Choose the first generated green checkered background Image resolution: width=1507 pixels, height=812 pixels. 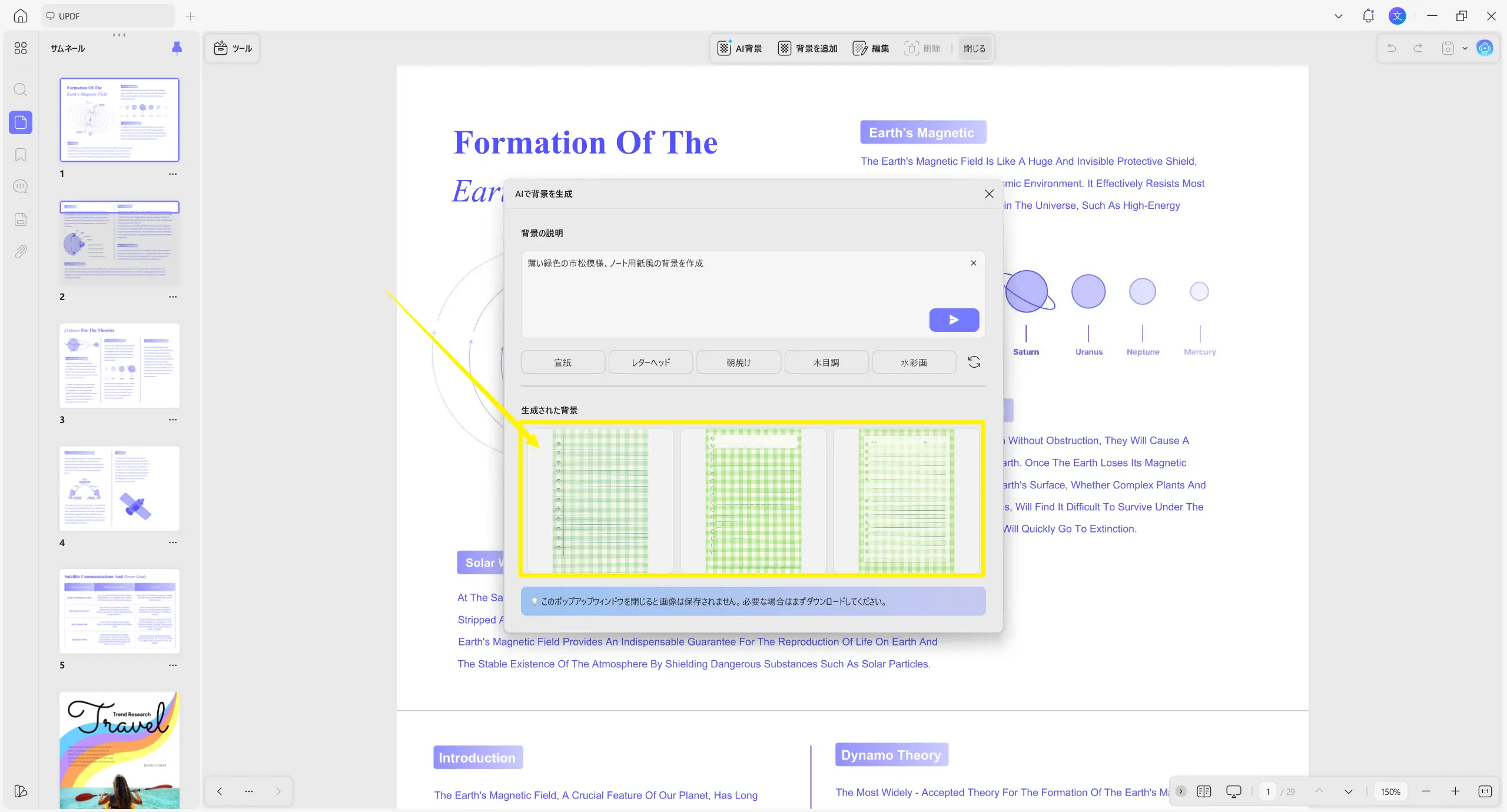point(600,500)
